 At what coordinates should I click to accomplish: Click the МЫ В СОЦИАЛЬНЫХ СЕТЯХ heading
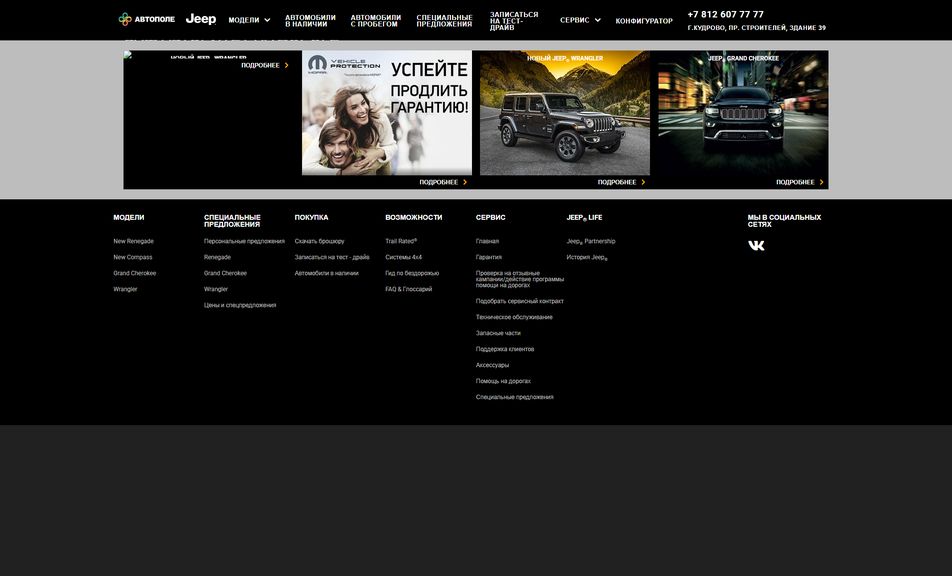pyautogui.click(x=784, y=221)
